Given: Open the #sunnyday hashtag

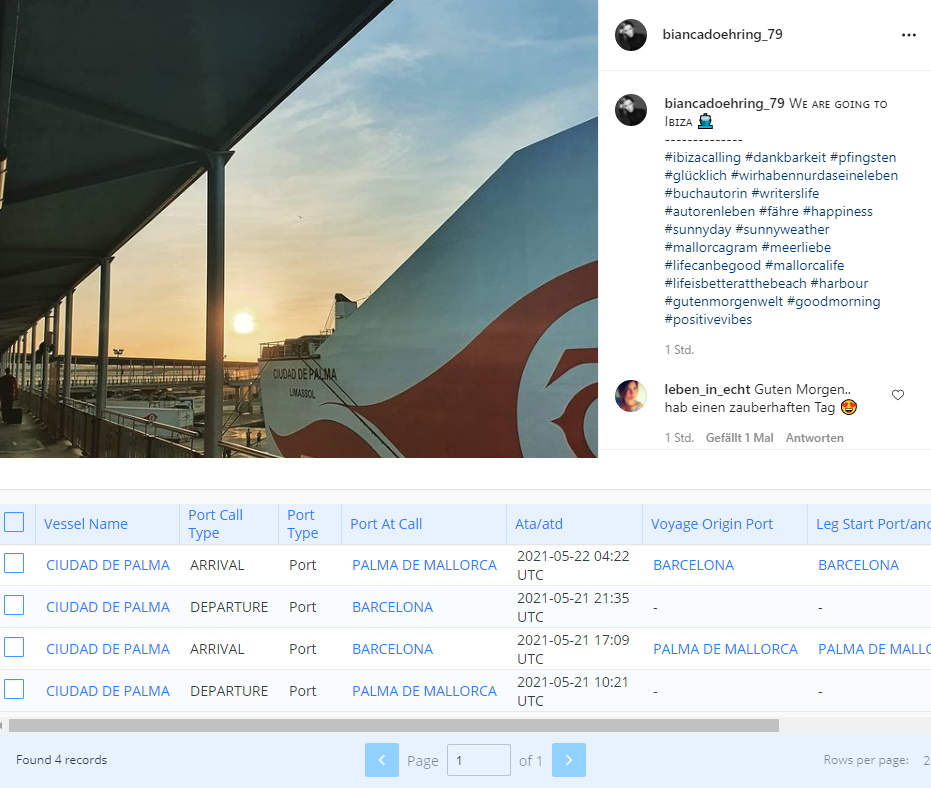Looking at the screenshot, I should (x=698, y=229).
